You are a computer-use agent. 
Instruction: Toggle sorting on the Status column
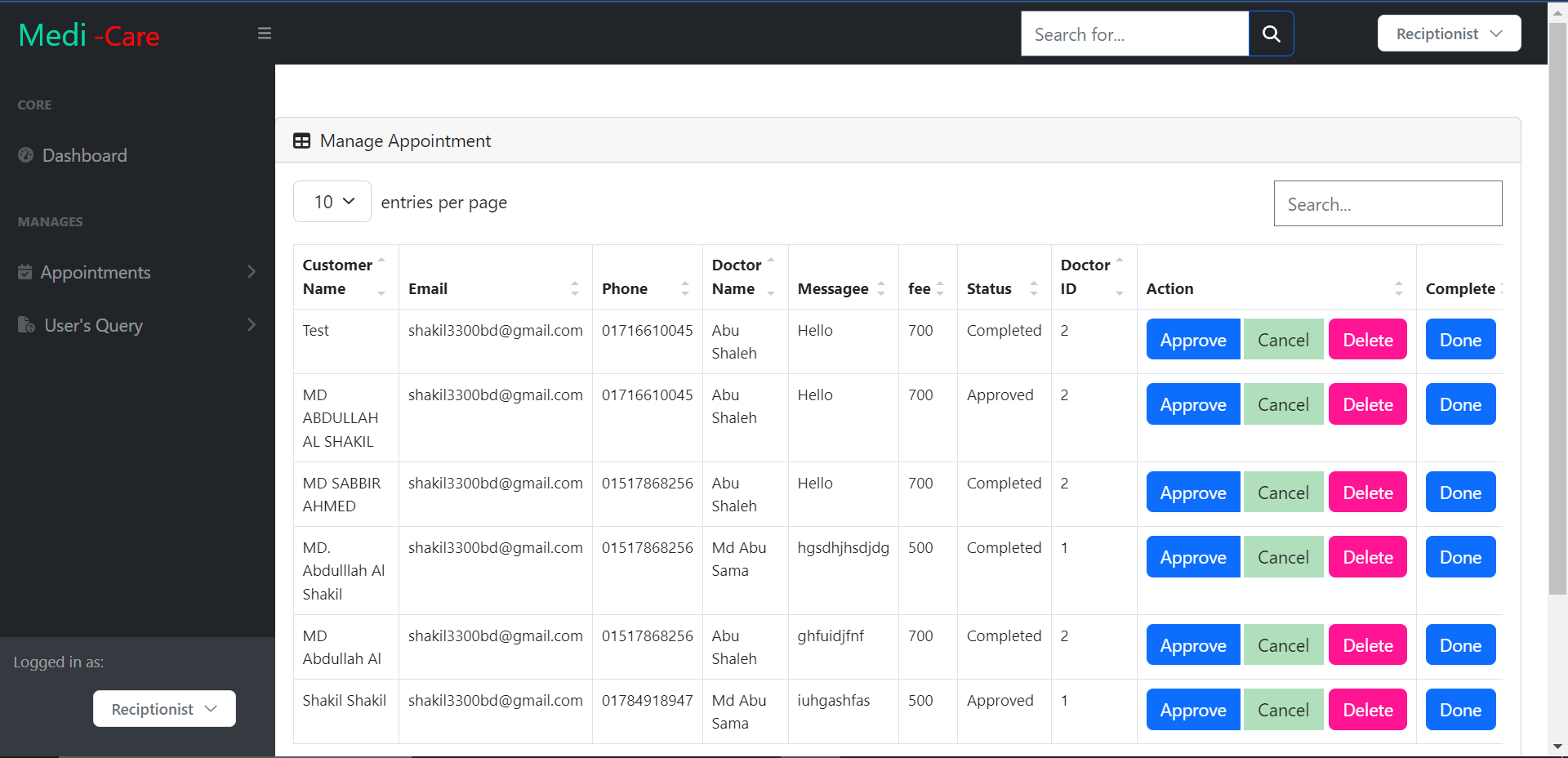click(1034, 288)
